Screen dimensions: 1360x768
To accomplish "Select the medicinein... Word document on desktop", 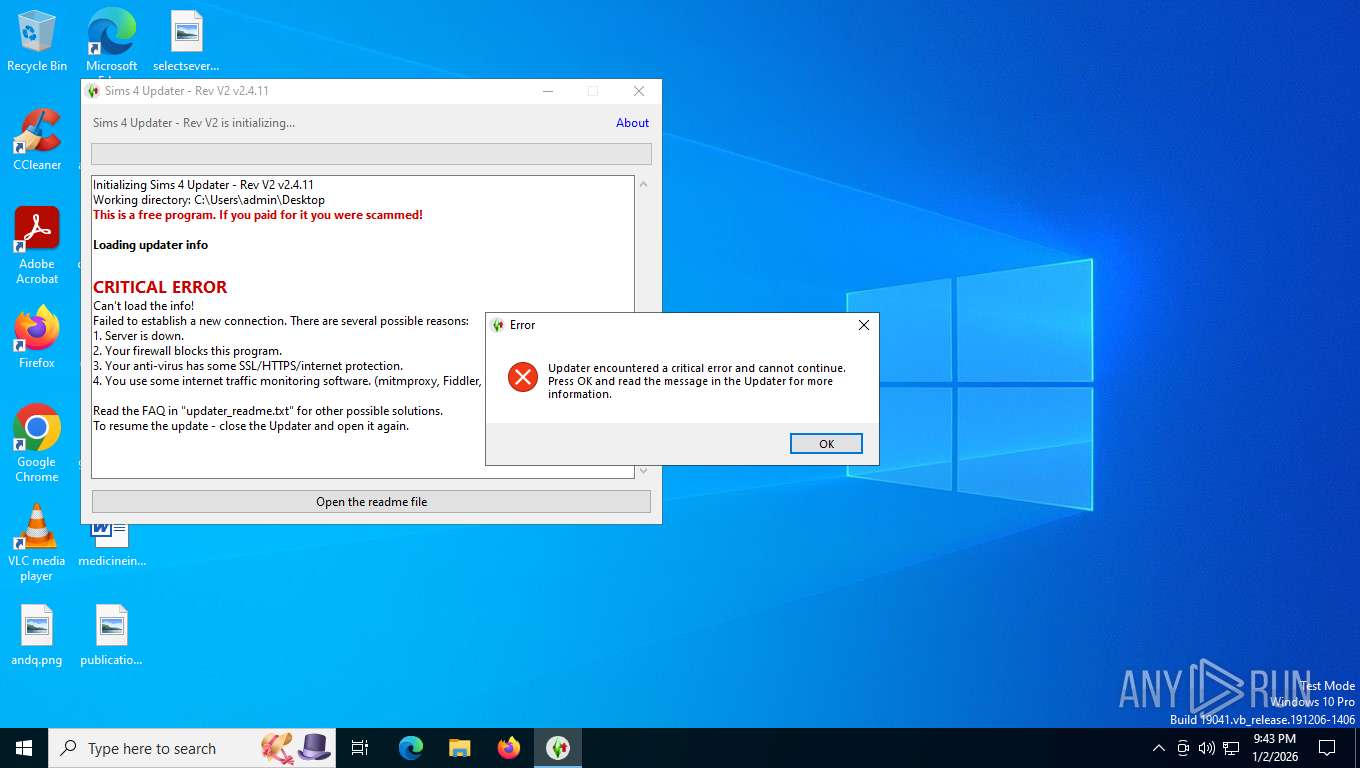I will click(x=111, y=543).
